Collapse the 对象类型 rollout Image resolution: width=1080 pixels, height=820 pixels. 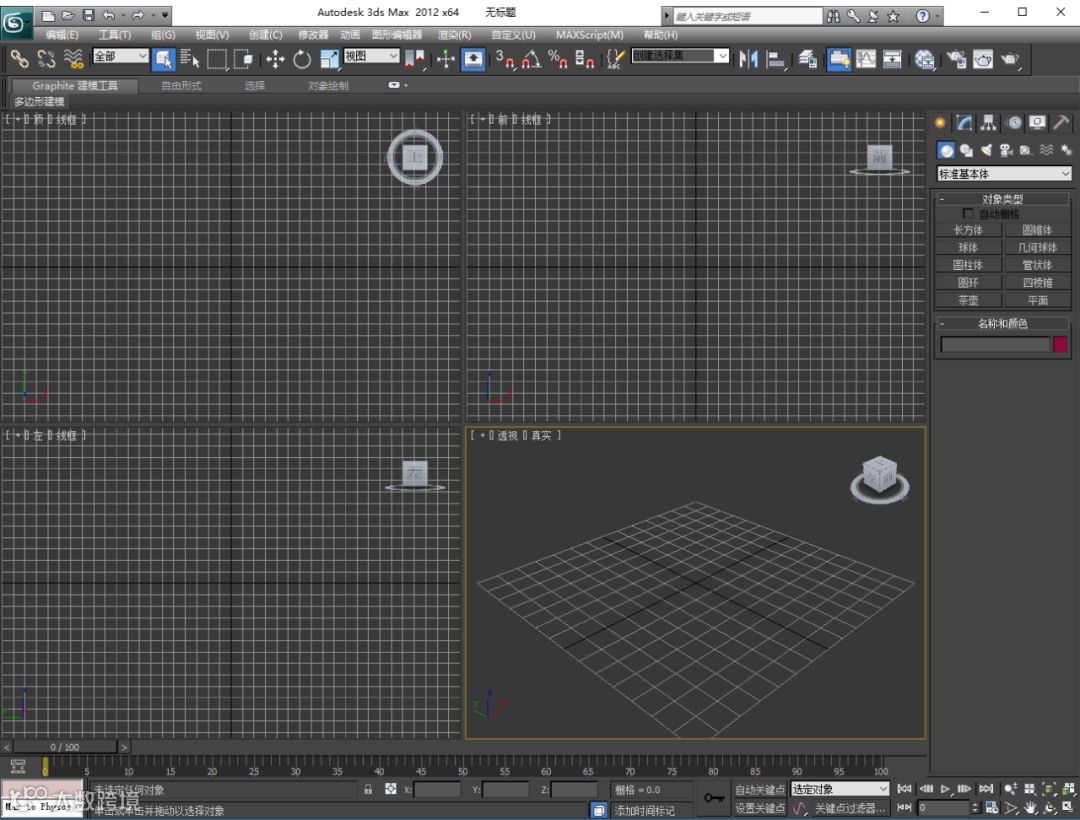pos(1002,199)
